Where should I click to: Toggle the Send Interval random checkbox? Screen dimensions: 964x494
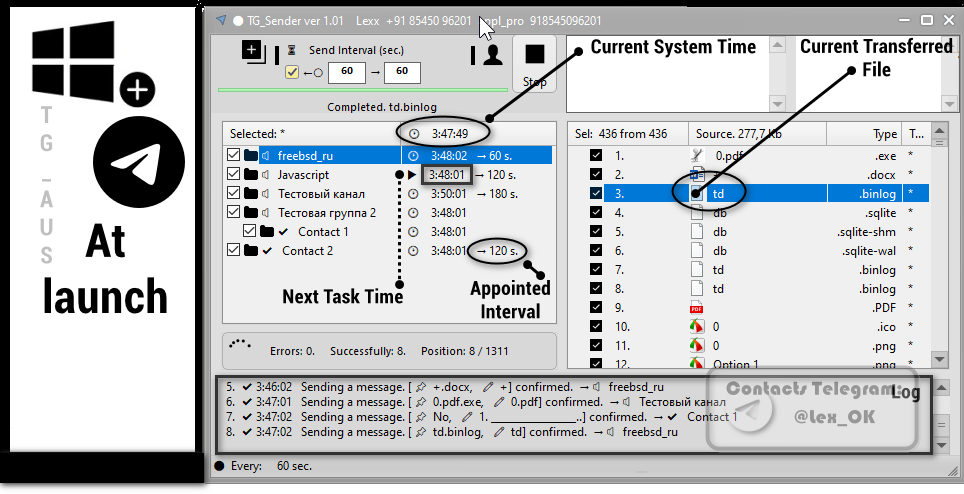(x=292, y=73)
